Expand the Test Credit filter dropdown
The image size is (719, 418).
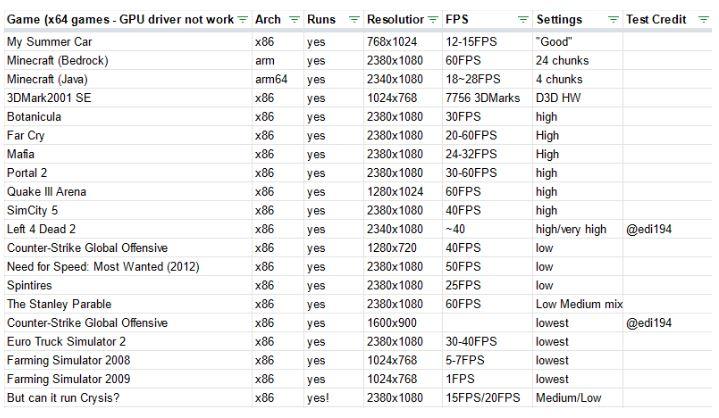(703, 20)
